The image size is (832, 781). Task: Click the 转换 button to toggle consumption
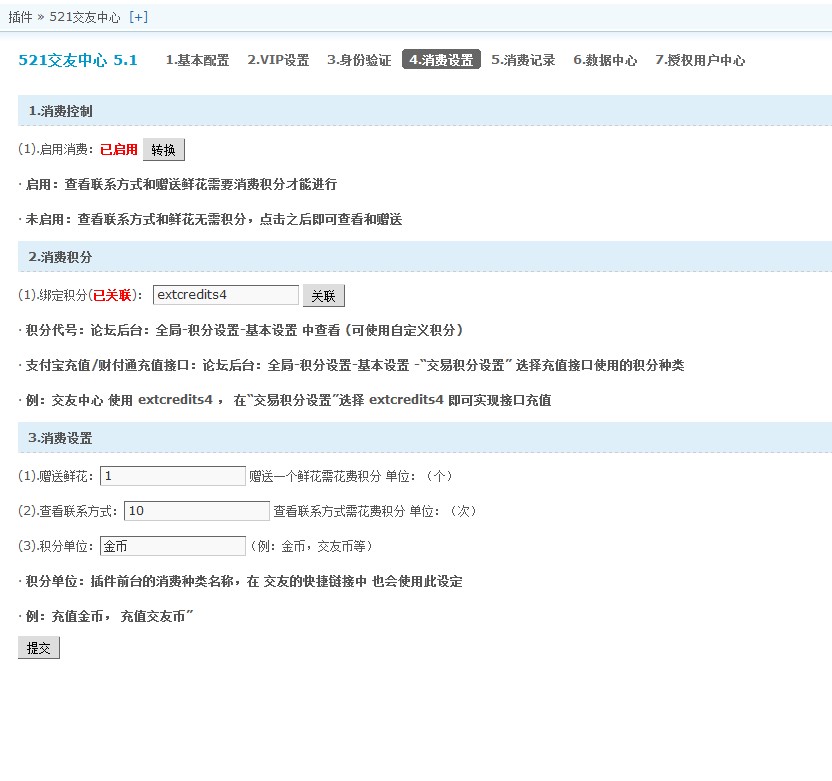point(164,150)
